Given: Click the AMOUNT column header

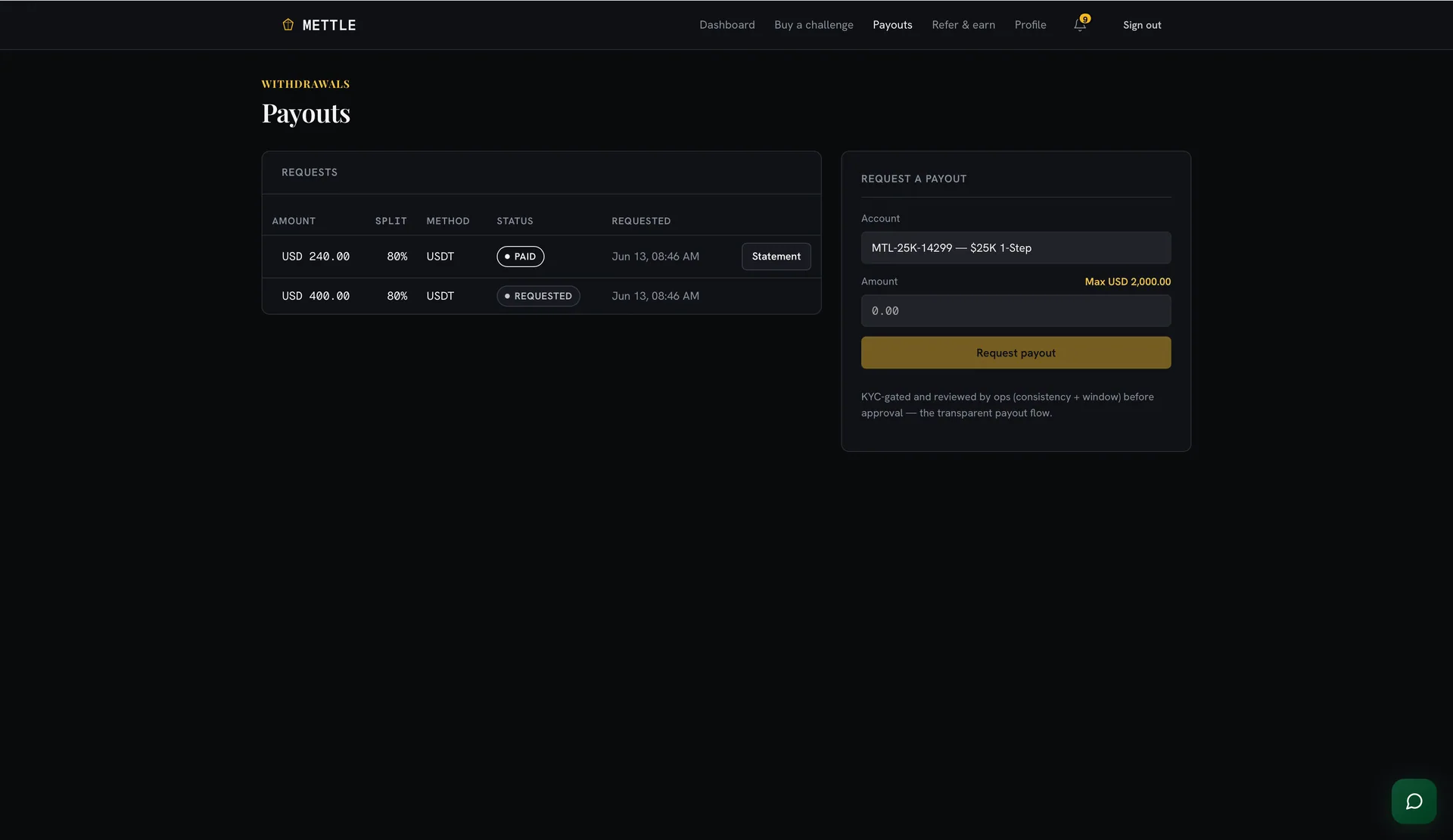Looking at the screenshot, I should [294, 221].
